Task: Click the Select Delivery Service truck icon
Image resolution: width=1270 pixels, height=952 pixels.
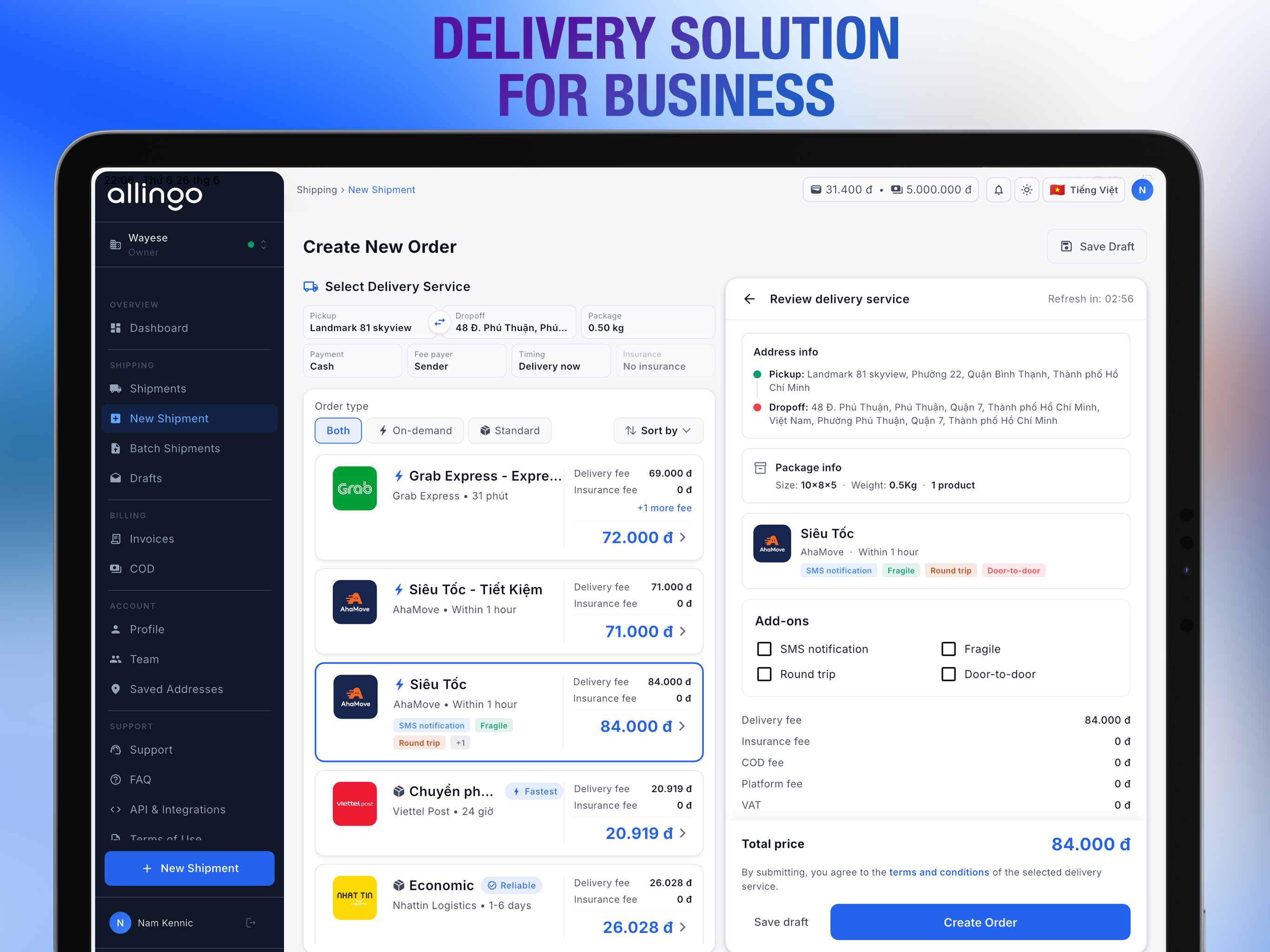Action: [x=311, y=286]
